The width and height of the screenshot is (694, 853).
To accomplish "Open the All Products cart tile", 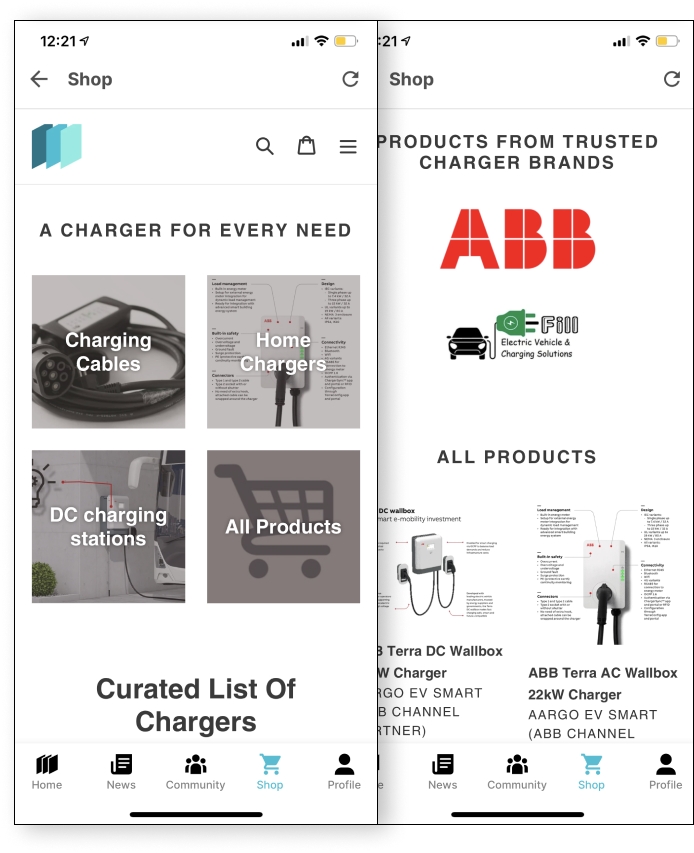I will coord(283,526).
